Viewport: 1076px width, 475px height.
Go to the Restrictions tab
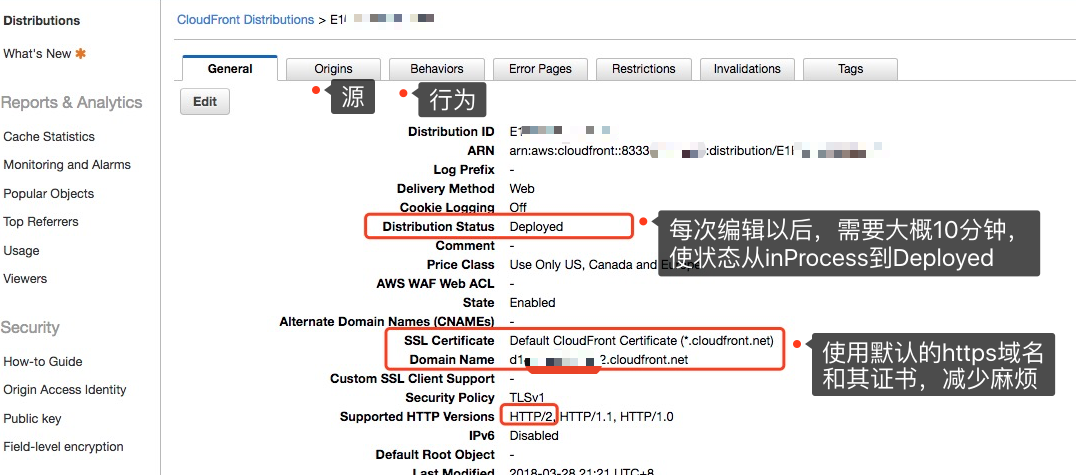(x=644, y=69)
